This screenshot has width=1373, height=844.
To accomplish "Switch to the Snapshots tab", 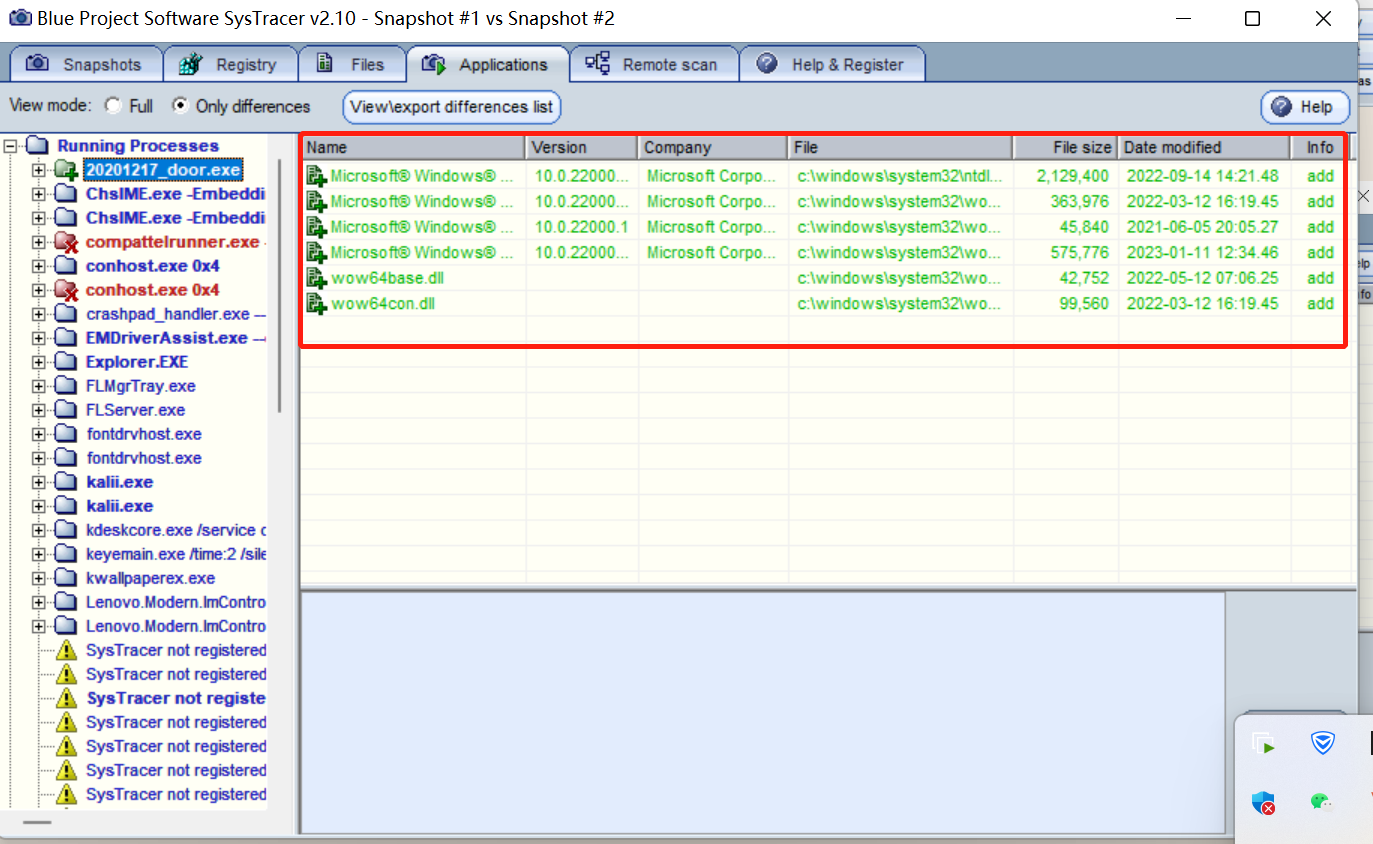I will [85, 64].
